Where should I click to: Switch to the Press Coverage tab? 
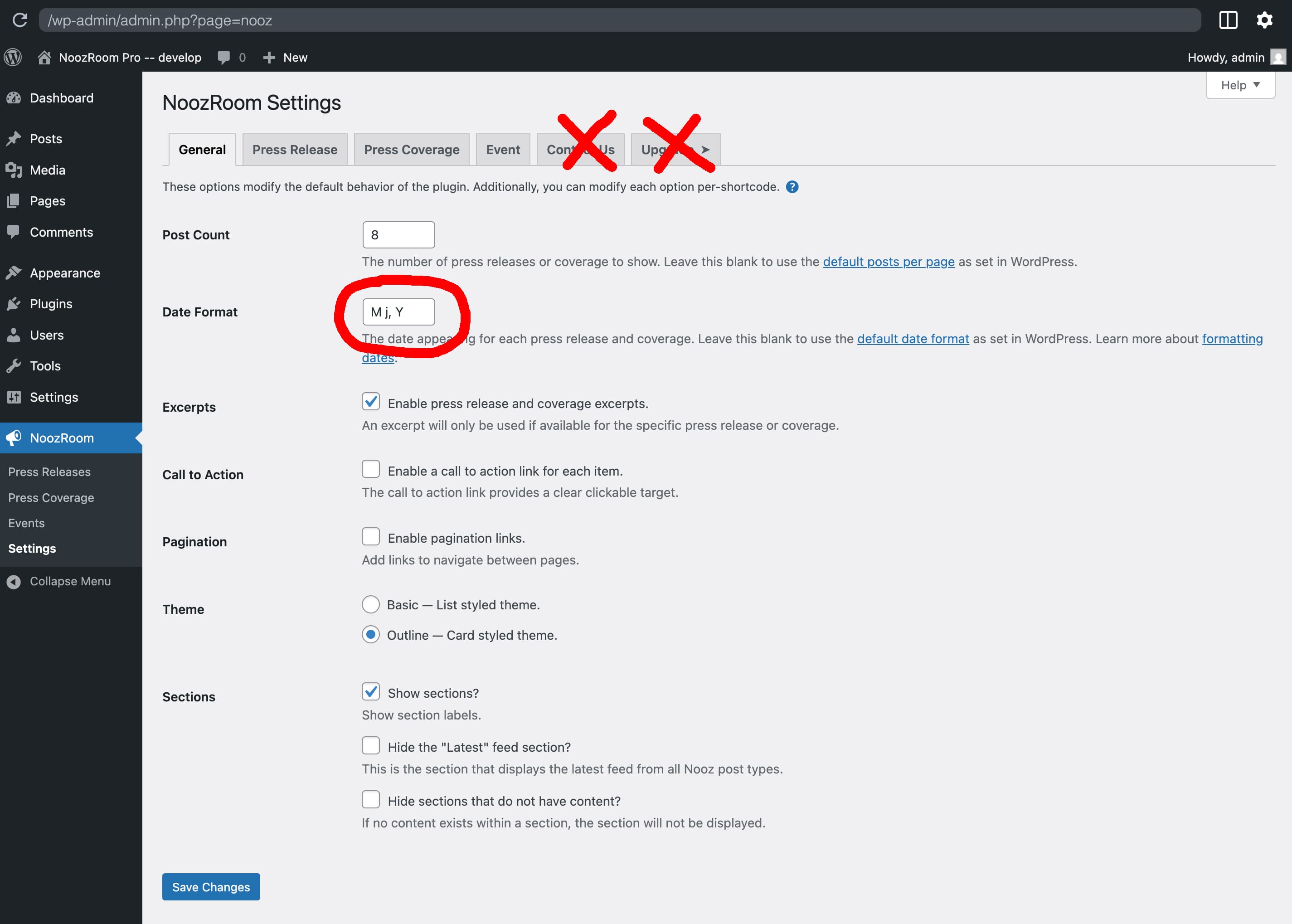(411, 149)
